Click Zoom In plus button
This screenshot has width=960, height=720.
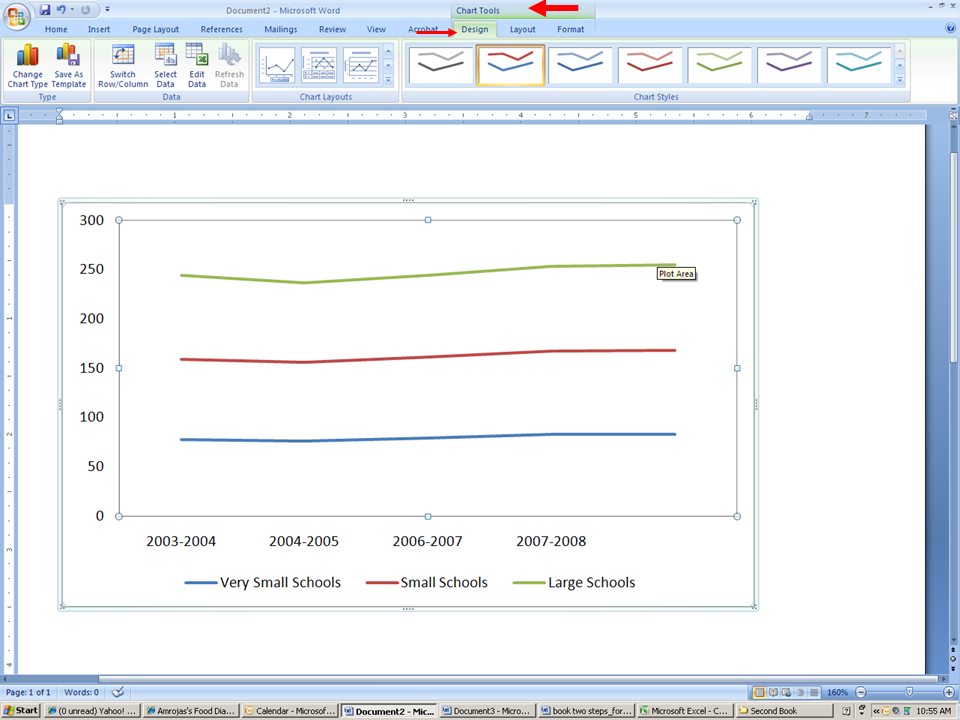[x=949, y=692]
